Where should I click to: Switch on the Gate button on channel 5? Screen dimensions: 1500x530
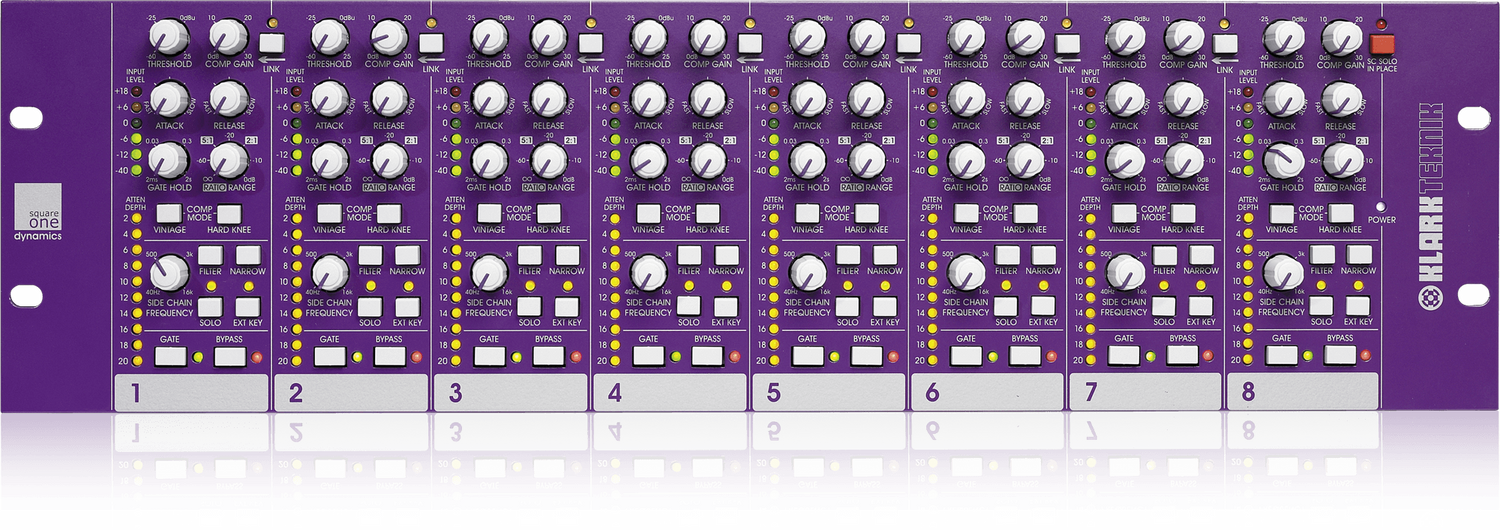click(x=807, y=355)
